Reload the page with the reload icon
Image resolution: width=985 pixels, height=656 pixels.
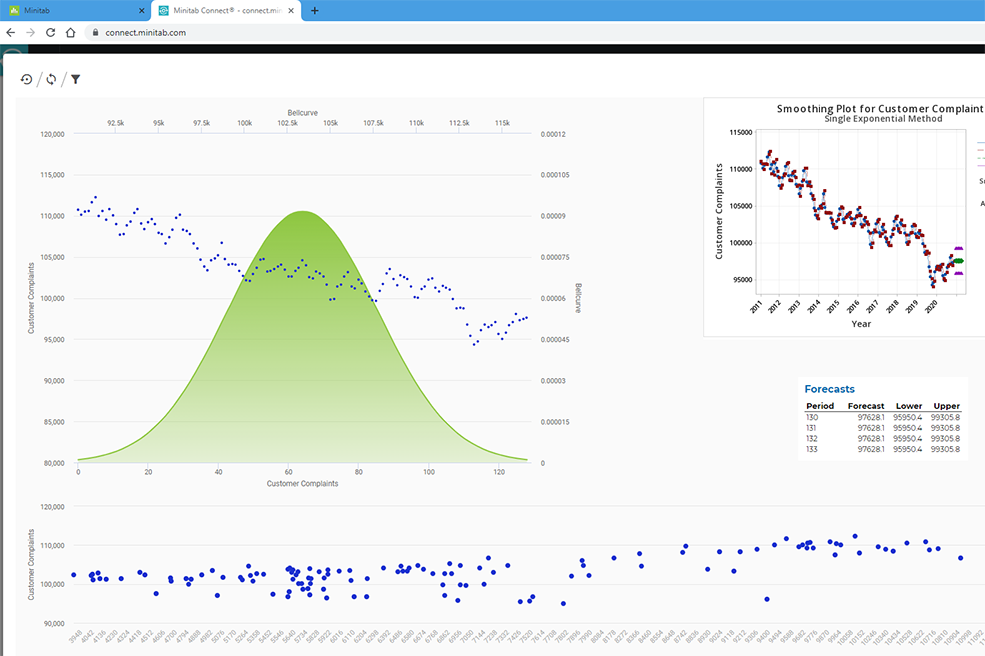click(x=49, y=32)
